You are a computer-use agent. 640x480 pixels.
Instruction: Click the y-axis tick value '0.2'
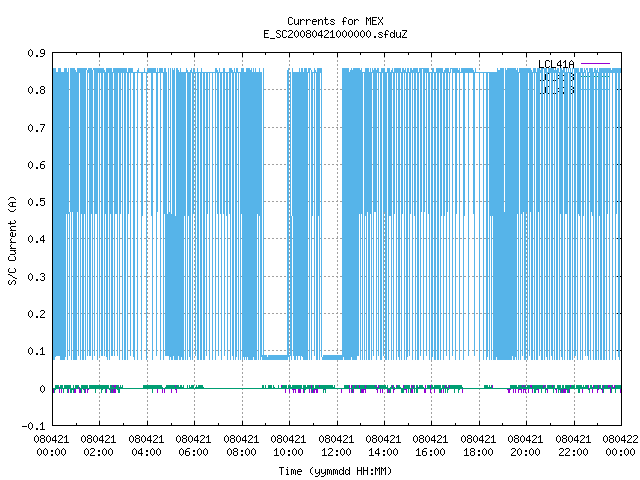pos(37,314)
